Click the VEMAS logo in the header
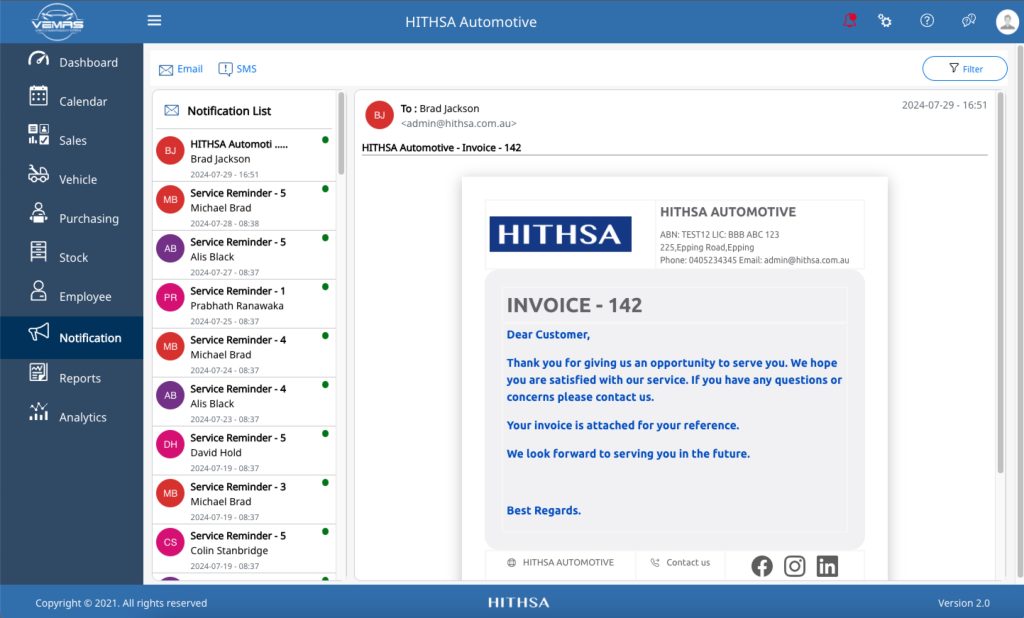 point(57,22)
